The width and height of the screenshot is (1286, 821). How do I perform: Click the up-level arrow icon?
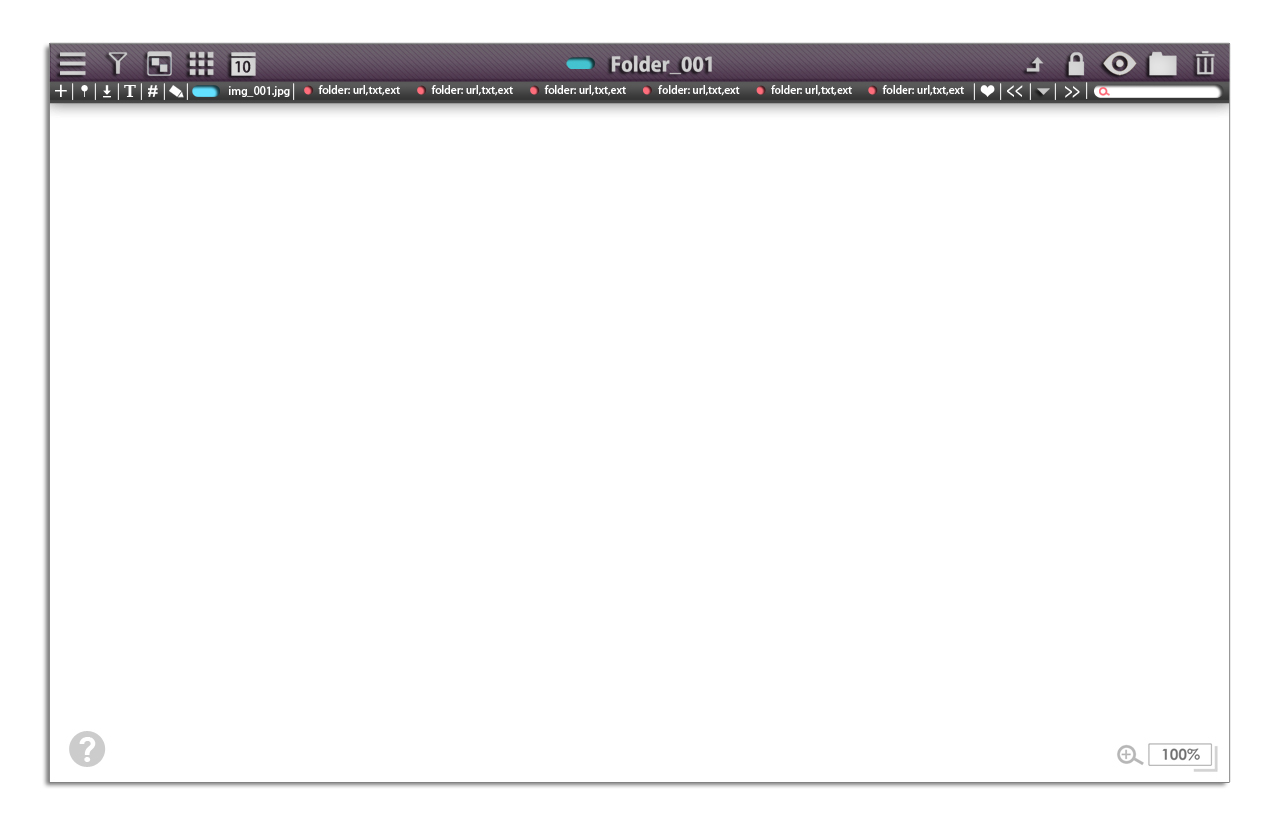[x=1035, y=65]
